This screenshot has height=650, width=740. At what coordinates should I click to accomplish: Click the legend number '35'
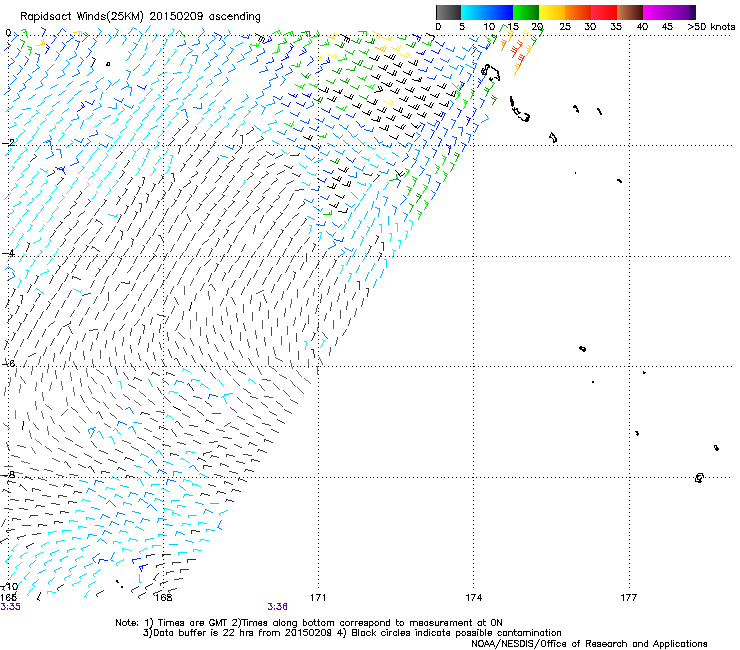(616, 27)
